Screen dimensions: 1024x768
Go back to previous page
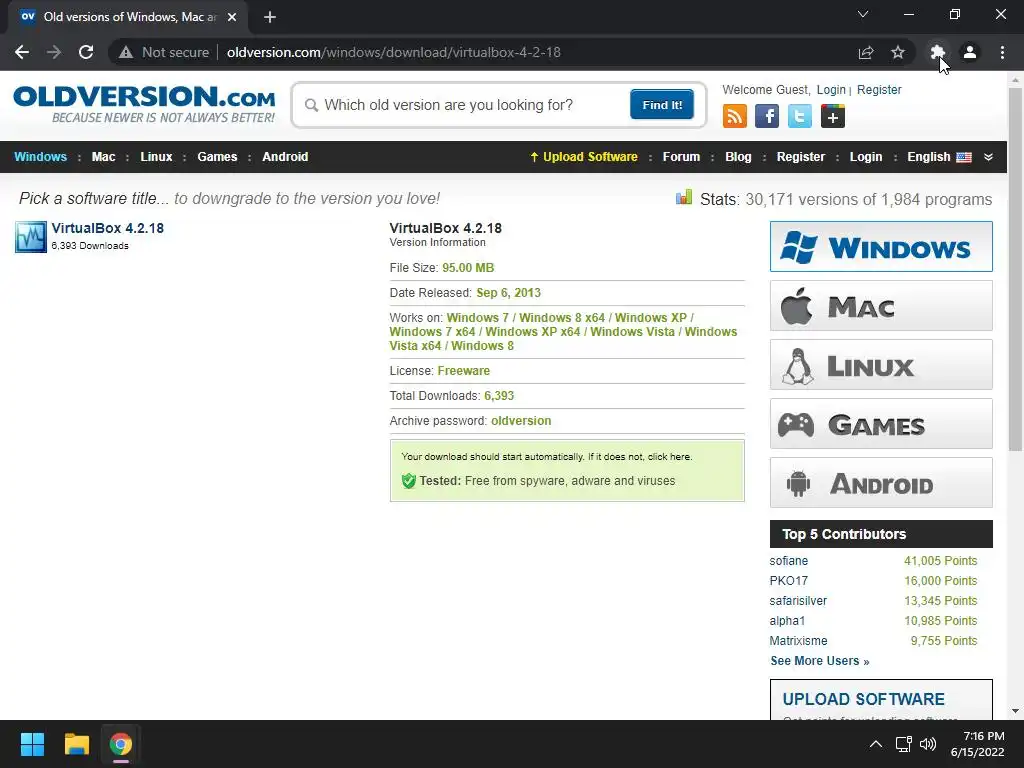point(22,52)
